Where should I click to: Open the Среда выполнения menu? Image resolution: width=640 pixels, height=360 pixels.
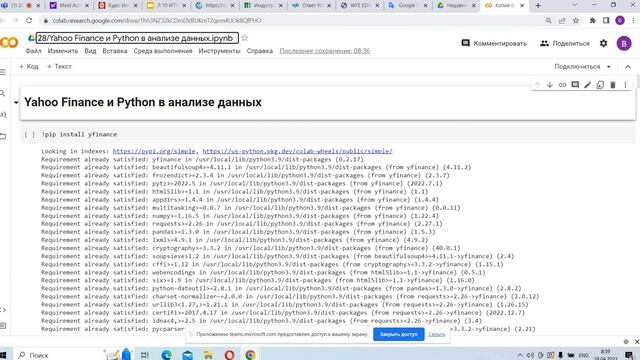163,51
